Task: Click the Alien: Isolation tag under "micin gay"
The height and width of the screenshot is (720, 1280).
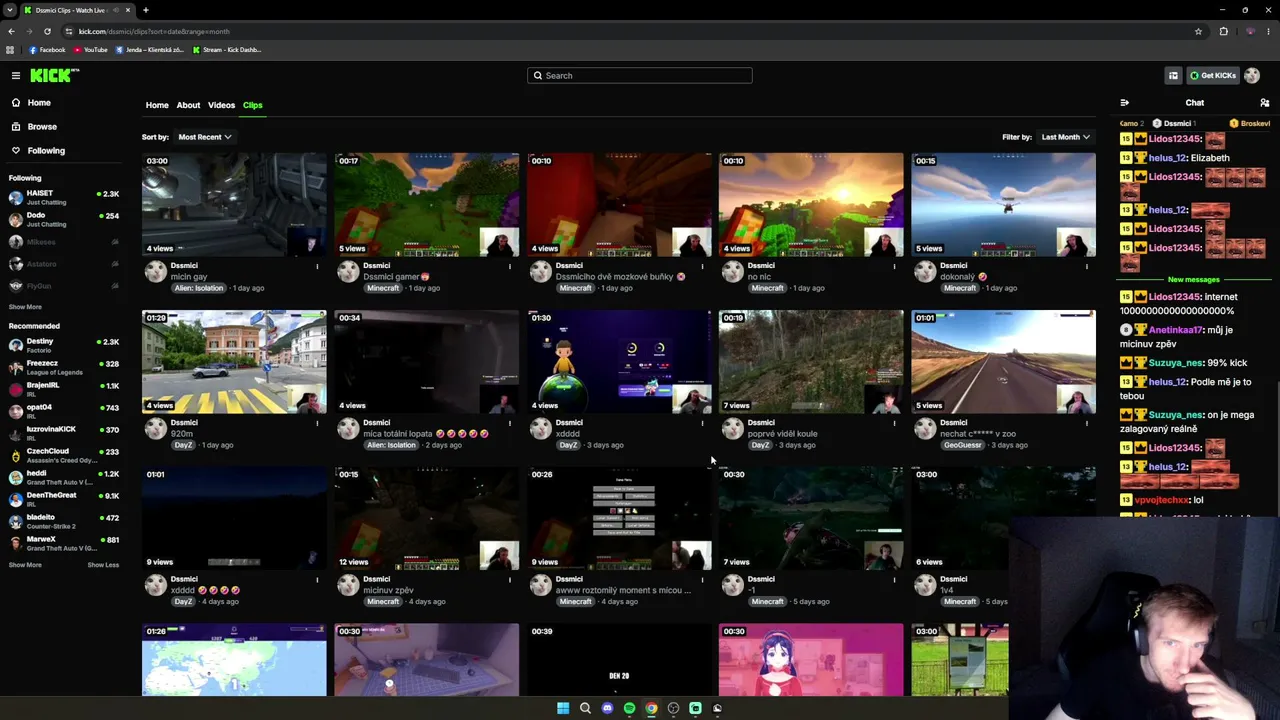Action: (197, 288)
